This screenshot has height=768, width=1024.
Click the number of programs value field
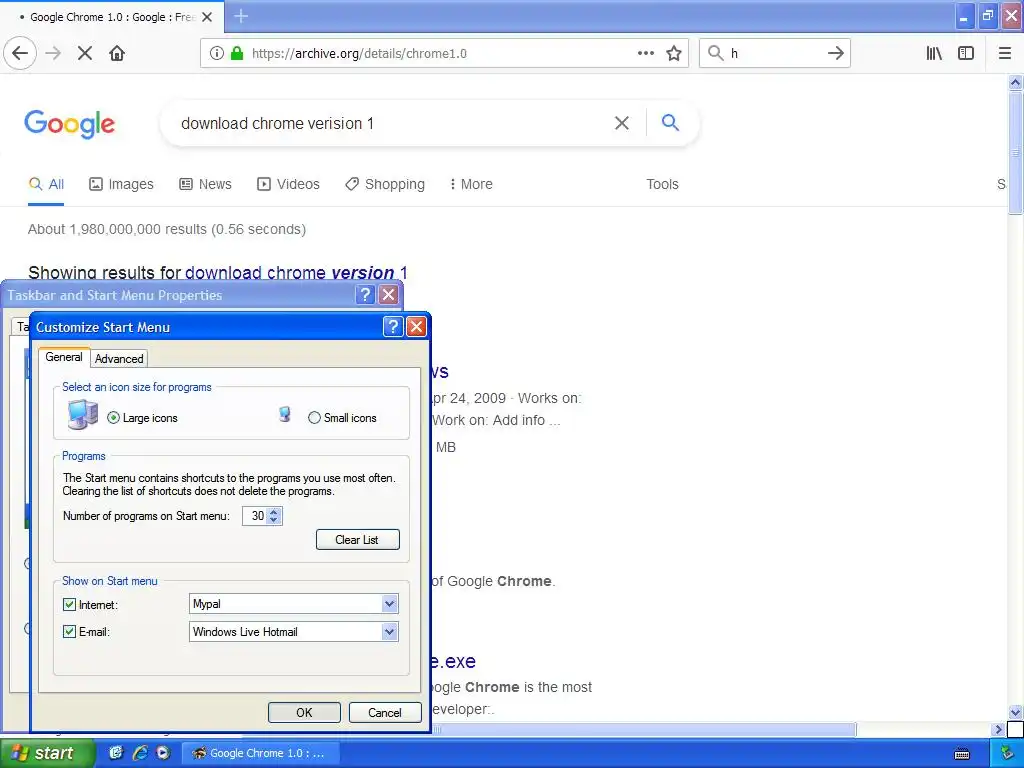point(256,516)
